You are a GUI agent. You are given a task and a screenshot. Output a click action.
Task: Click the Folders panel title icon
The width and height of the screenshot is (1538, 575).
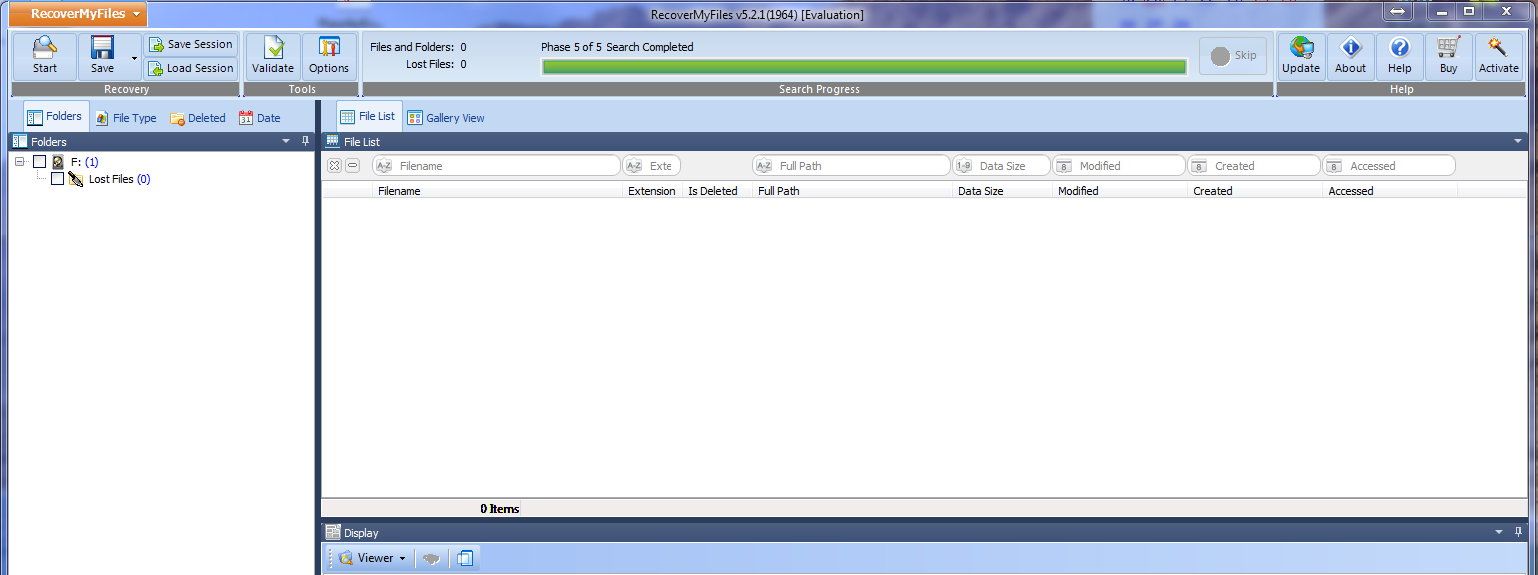(x=20, y=142)
